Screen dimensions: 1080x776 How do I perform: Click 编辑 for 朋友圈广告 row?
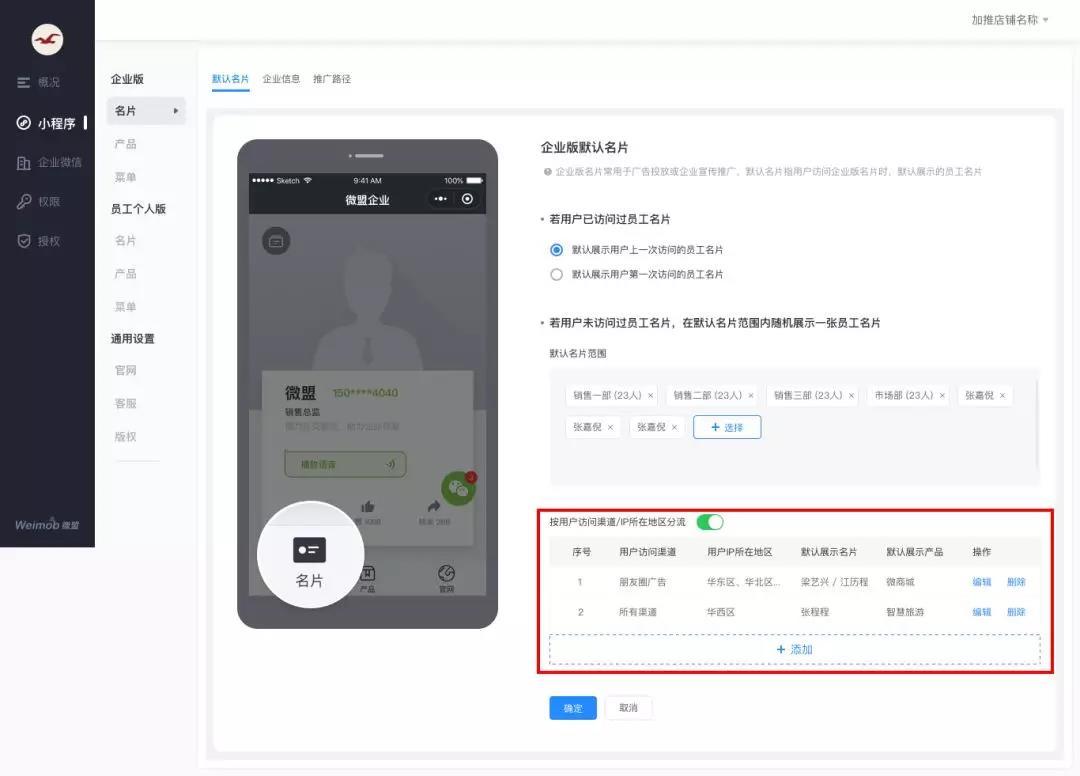pyautogui.click(x=982, y=582)
